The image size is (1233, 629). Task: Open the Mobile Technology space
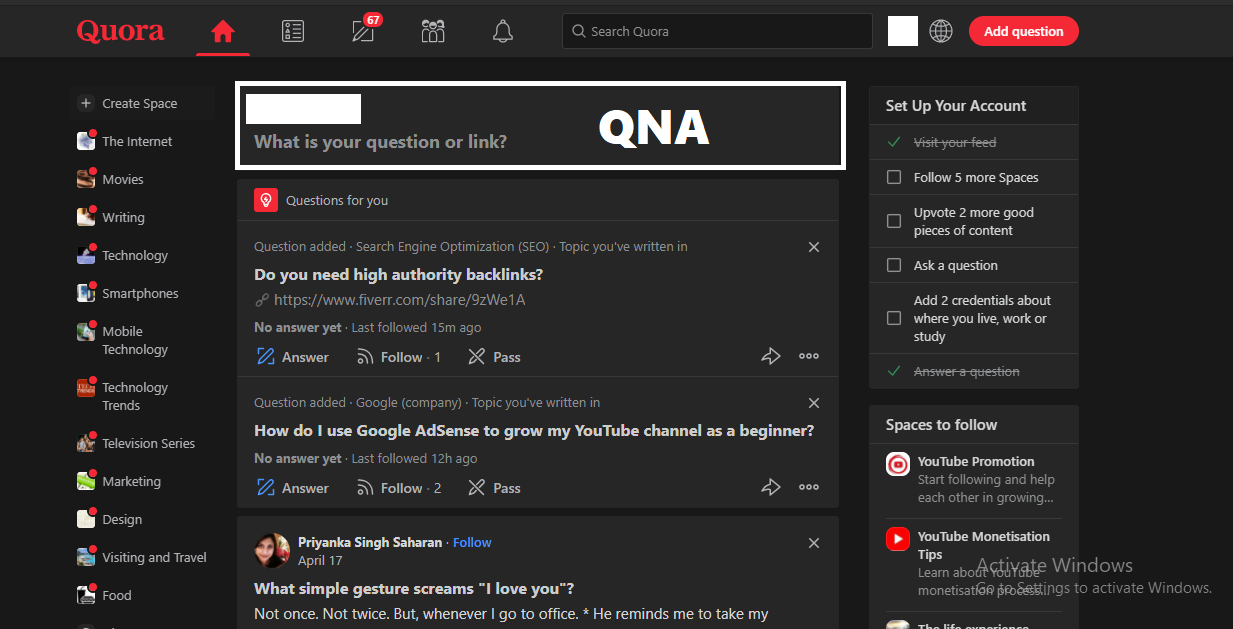[135, 340]
